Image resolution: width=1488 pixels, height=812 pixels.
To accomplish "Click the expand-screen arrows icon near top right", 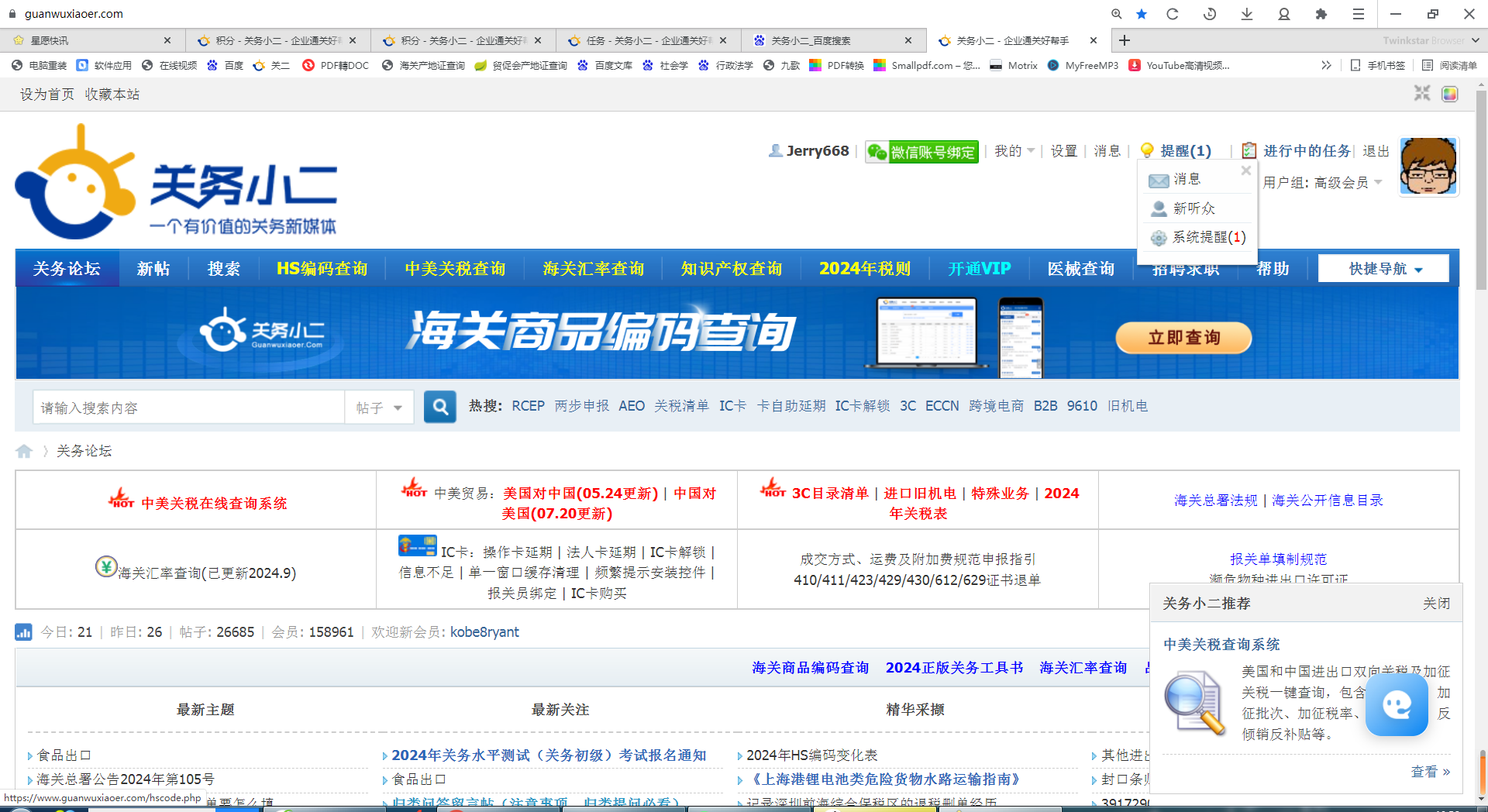I will pos(1422,94).
